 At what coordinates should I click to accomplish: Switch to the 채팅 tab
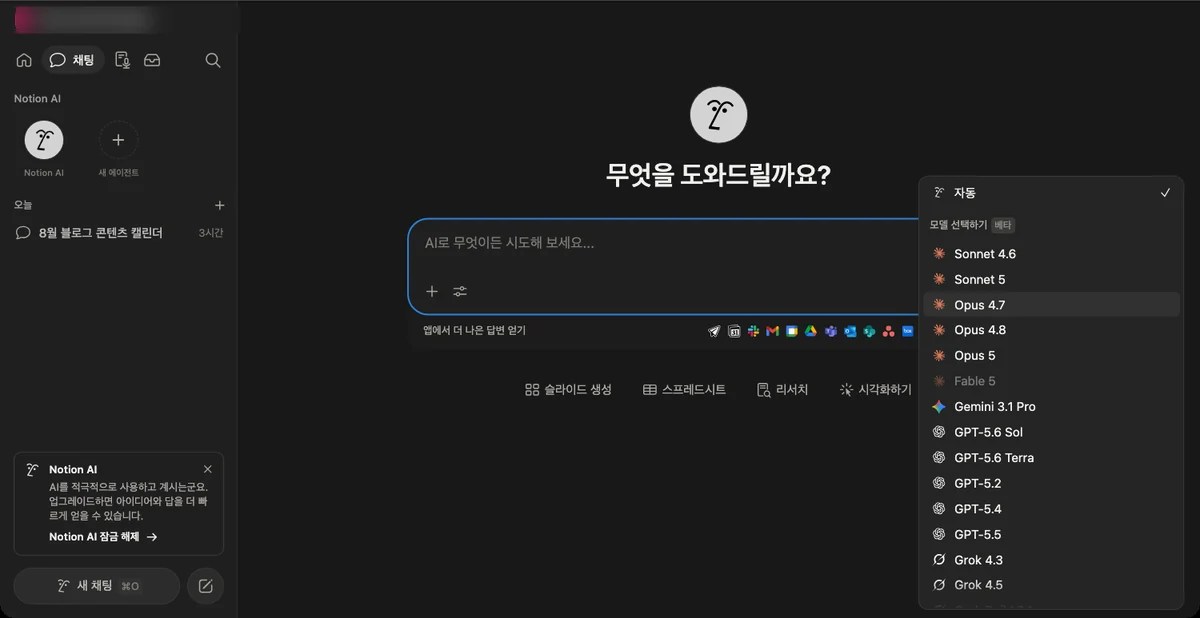73,60
